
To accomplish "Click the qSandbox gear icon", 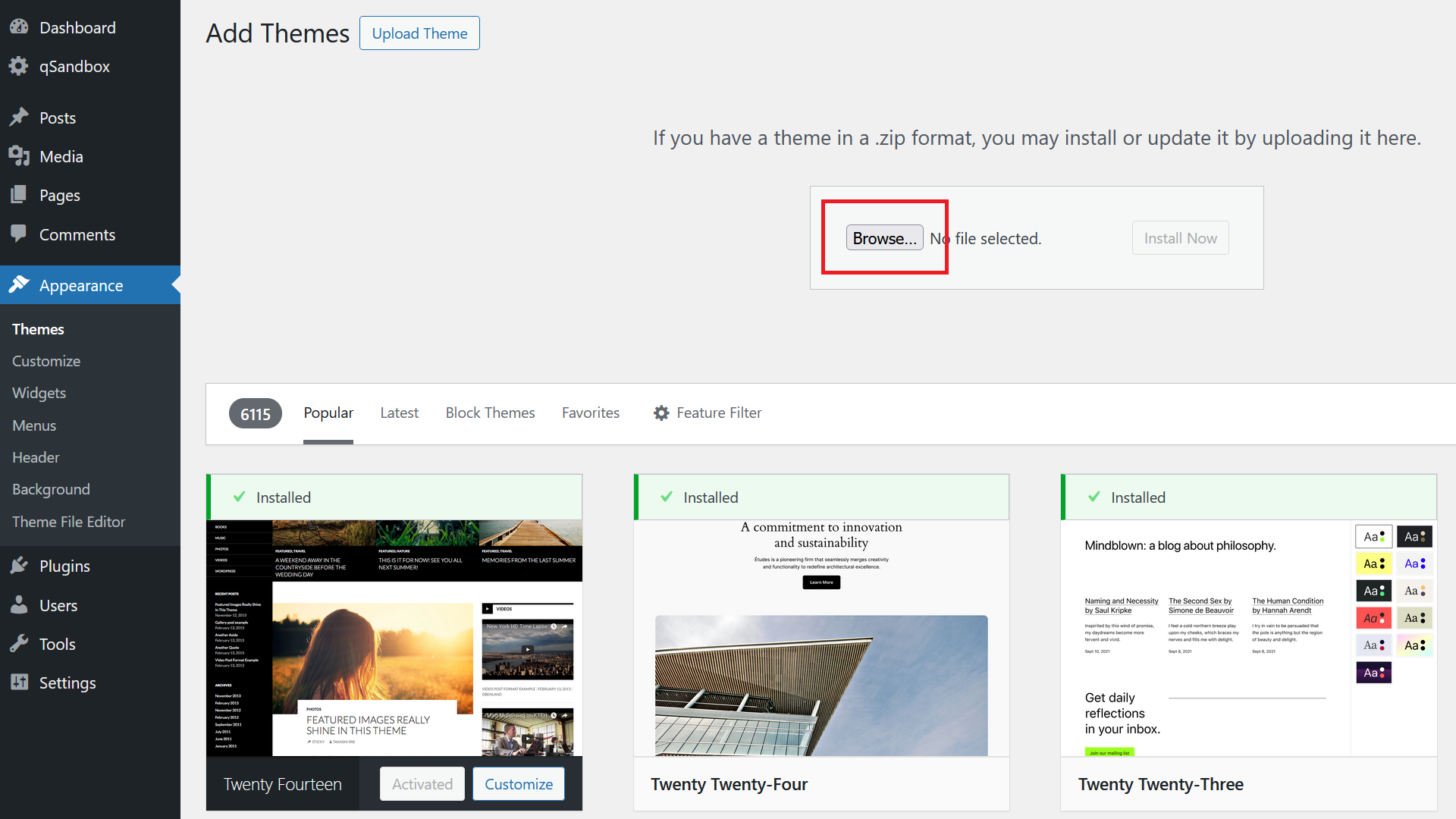I will pos(19,66).
